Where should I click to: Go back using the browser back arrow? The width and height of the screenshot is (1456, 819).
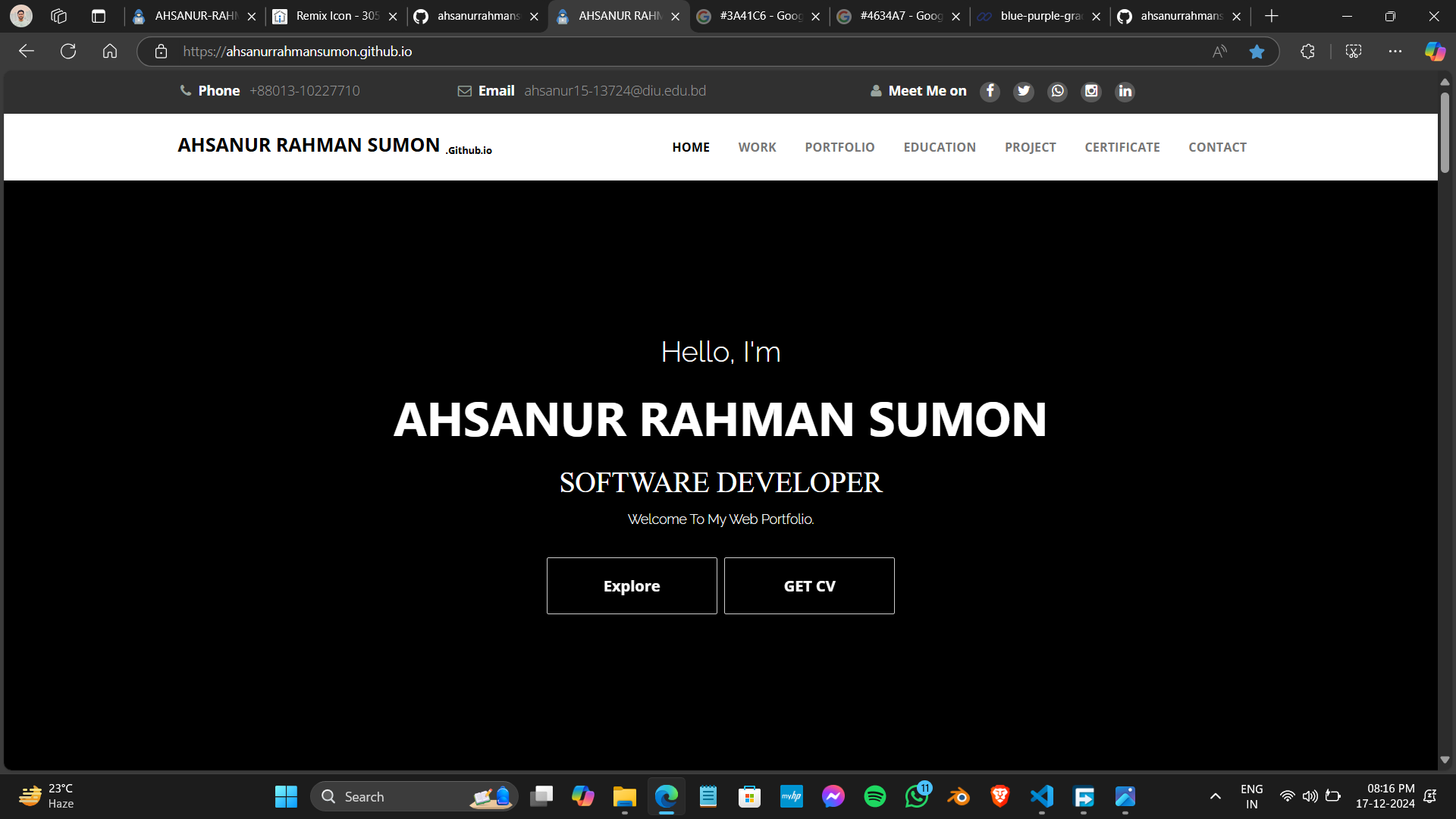click(x=27, y=52)
